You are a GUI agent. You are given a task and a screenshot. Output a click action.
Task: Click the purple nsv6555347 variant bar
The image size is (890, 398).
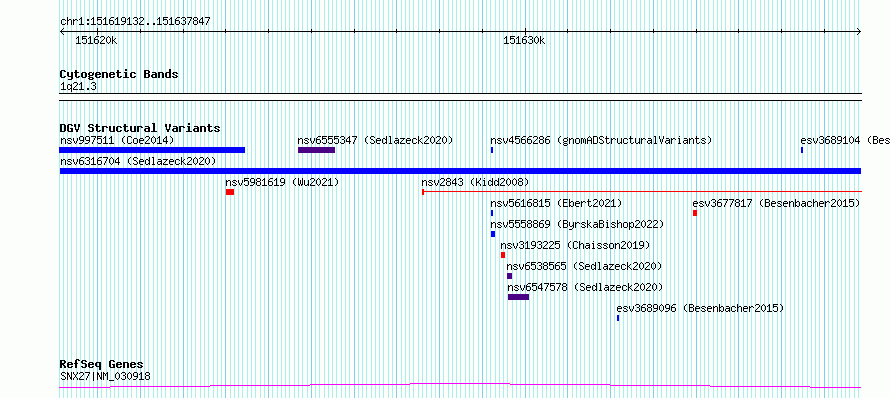[x=316, y=150]
